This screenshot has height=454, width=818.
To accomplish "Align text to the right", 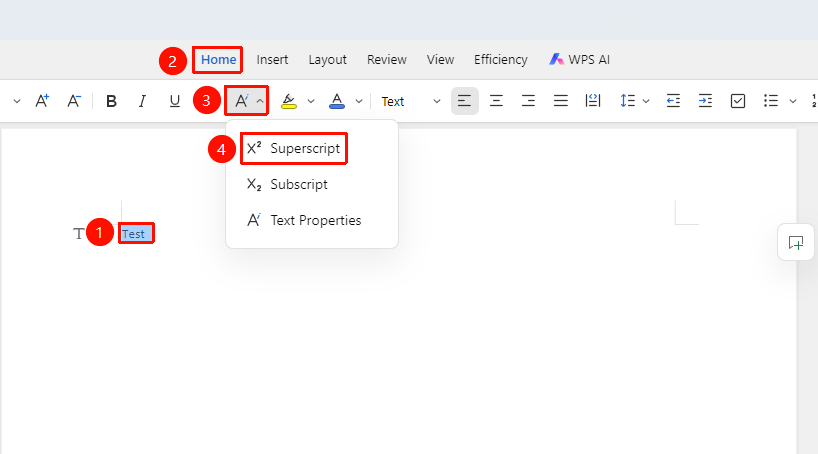I will [x=528, y=101].
